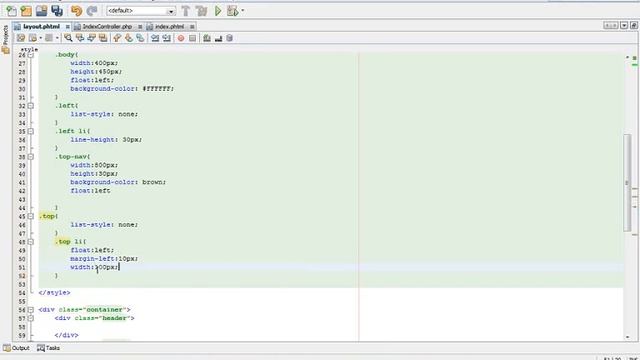Click the scroll document tabs button
The width and height of the screenshot is (640, 360).
611,25
